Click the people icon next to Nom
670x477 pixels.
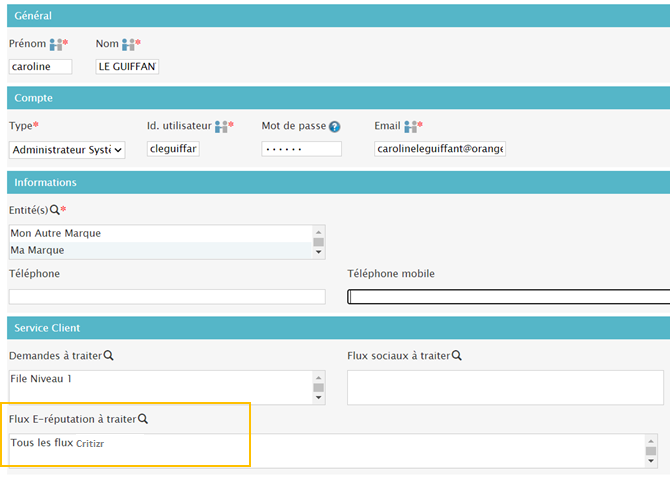(x=129, y=45)
